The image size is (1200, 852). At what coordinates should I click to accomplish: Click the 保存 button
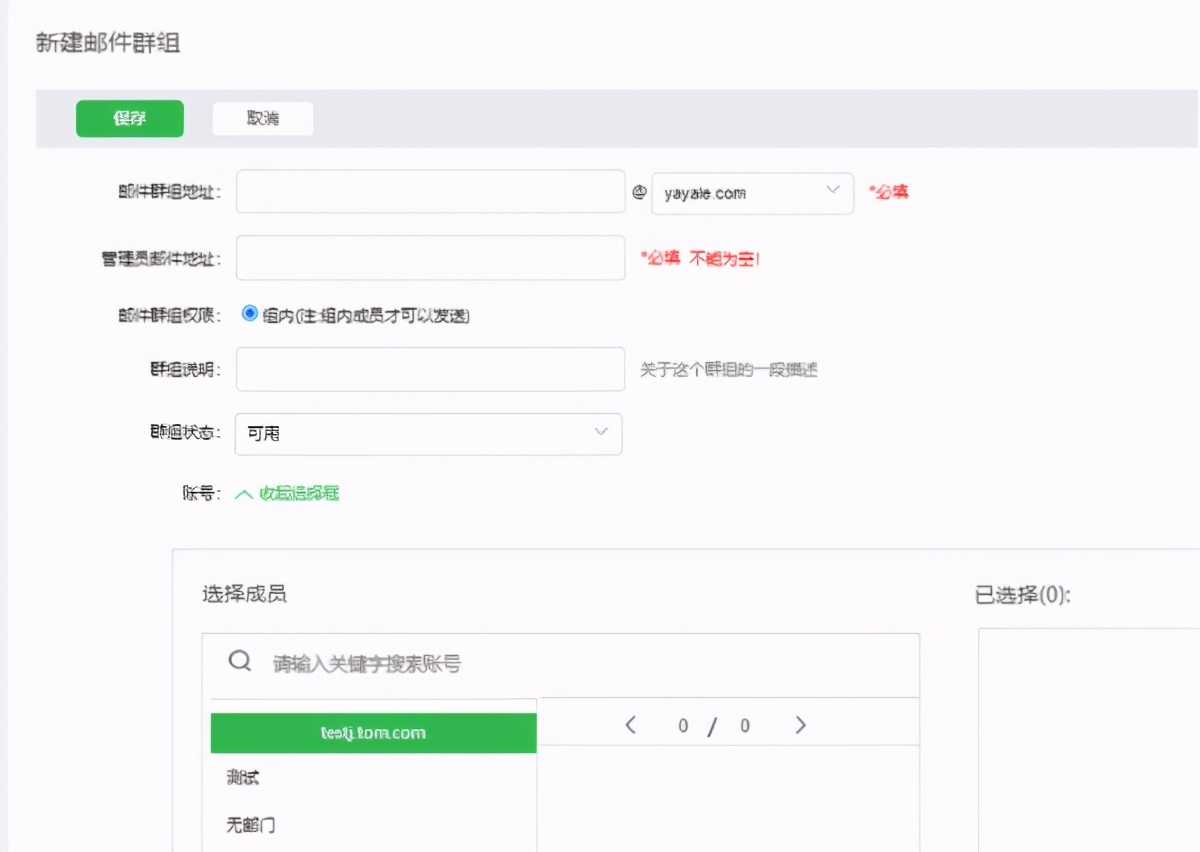pos(129,118)
